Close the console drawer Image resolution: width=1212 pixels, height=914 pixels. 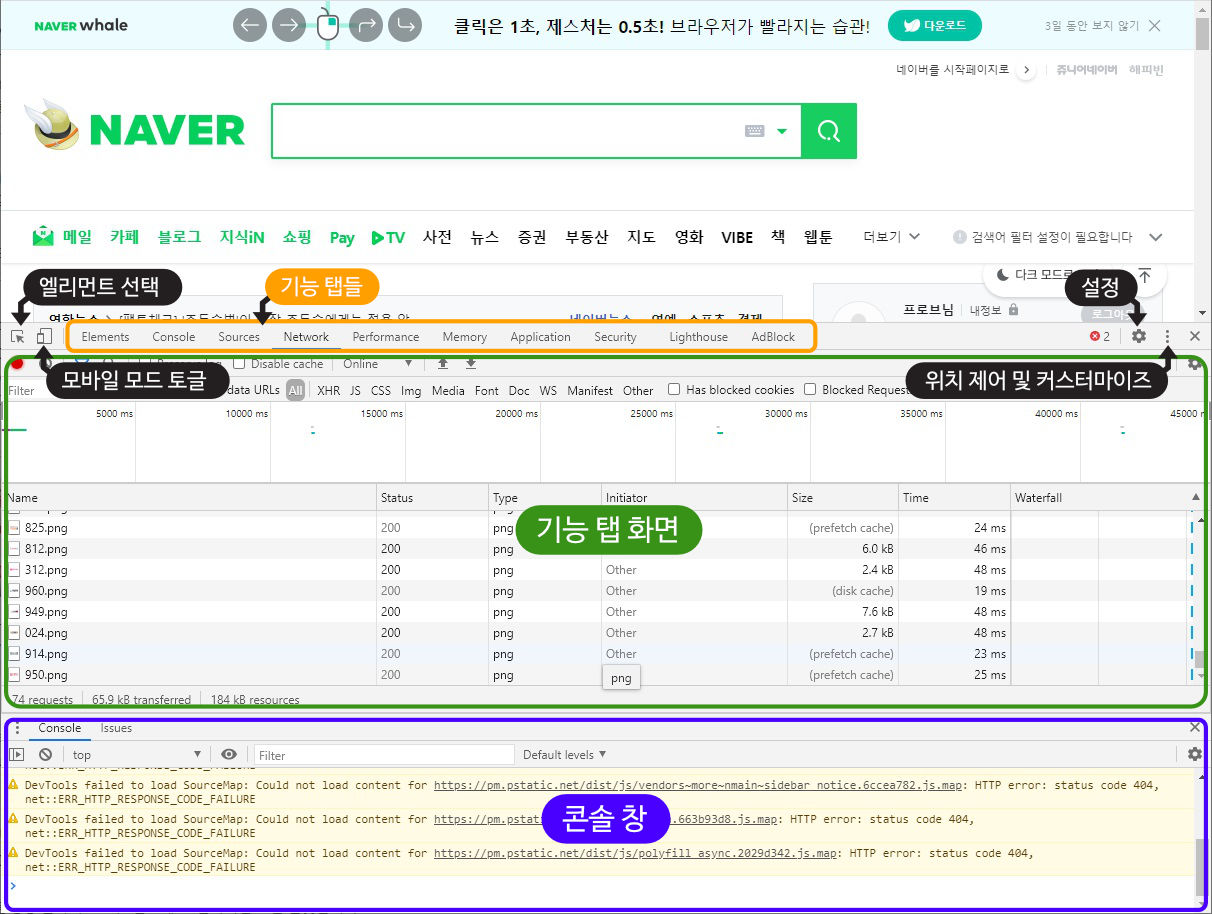tap(1195, 728)
